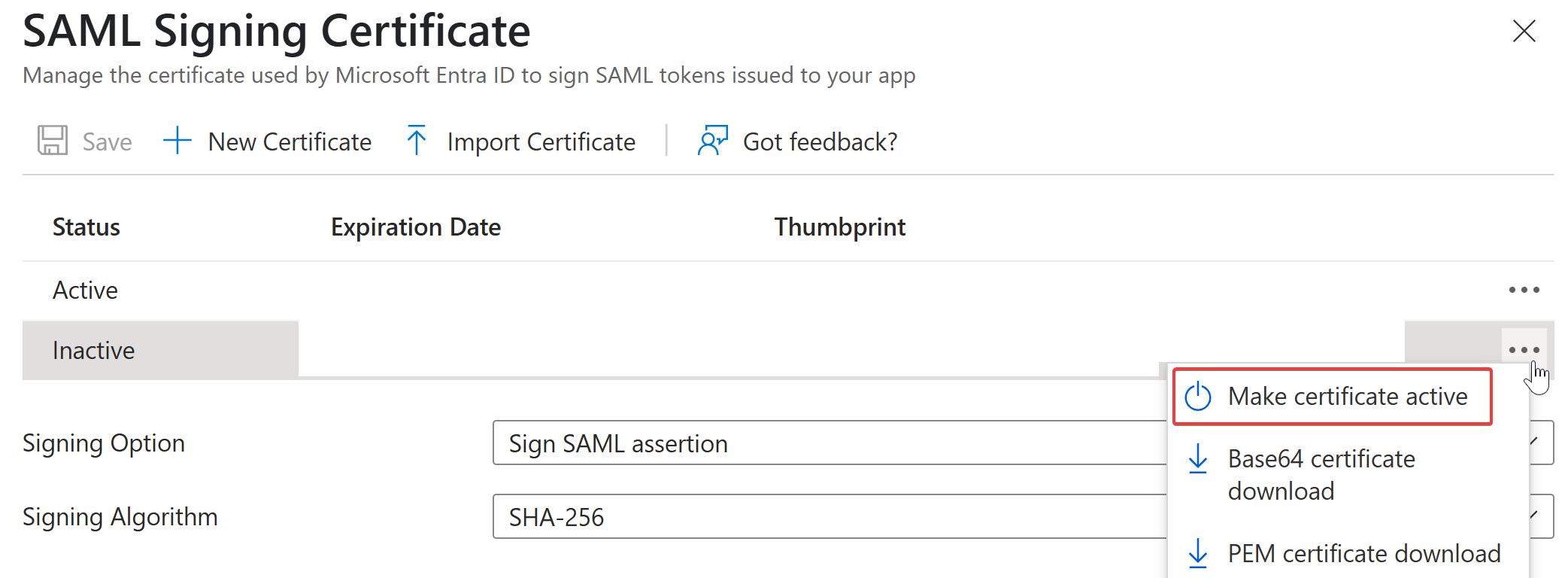Viewport: 1568px width, 578px height.
Task: Select the Inactive certificate row
Action: (x=94, y=351)
